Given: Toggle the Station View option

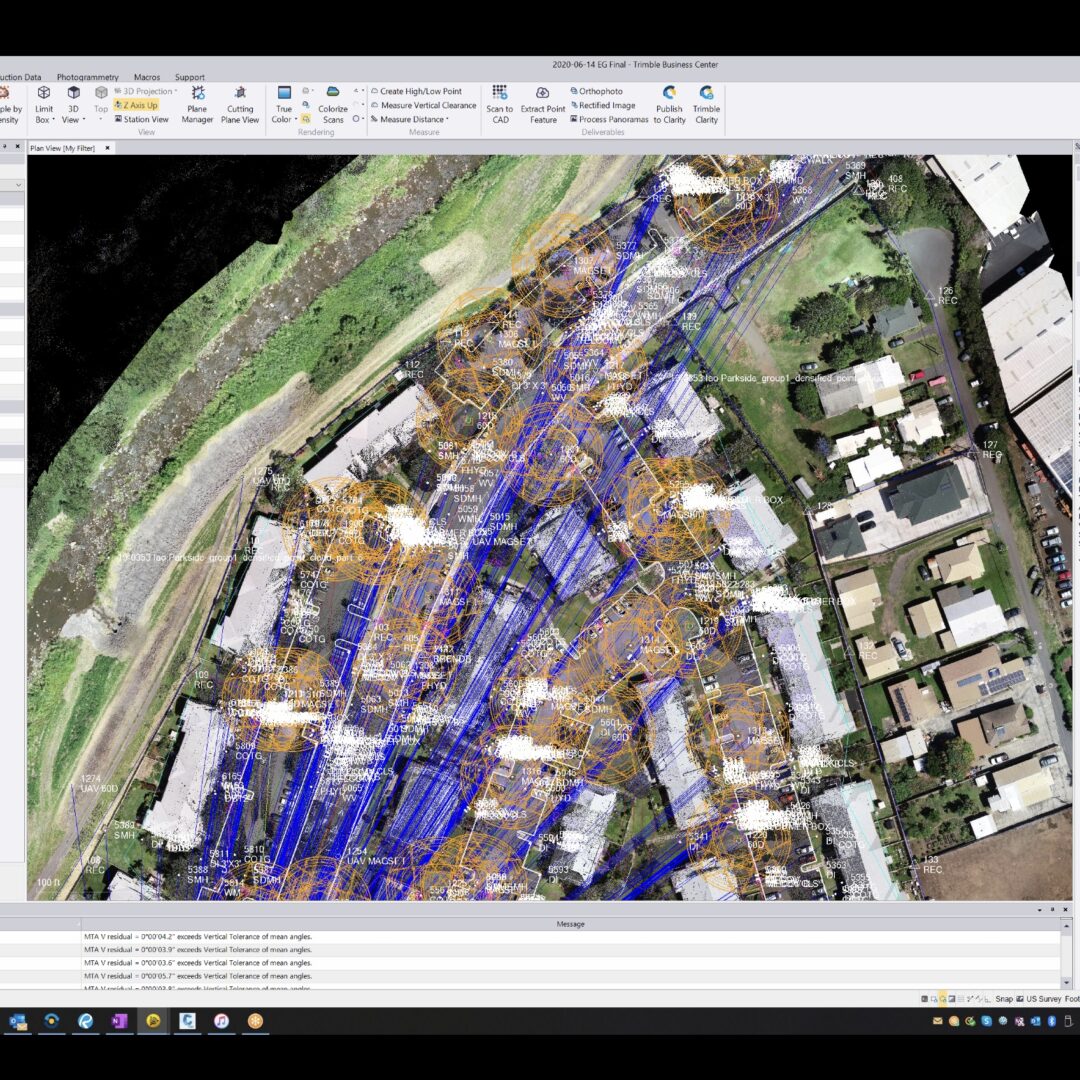Looking at the screenshot, I should (x=141, y=119).
